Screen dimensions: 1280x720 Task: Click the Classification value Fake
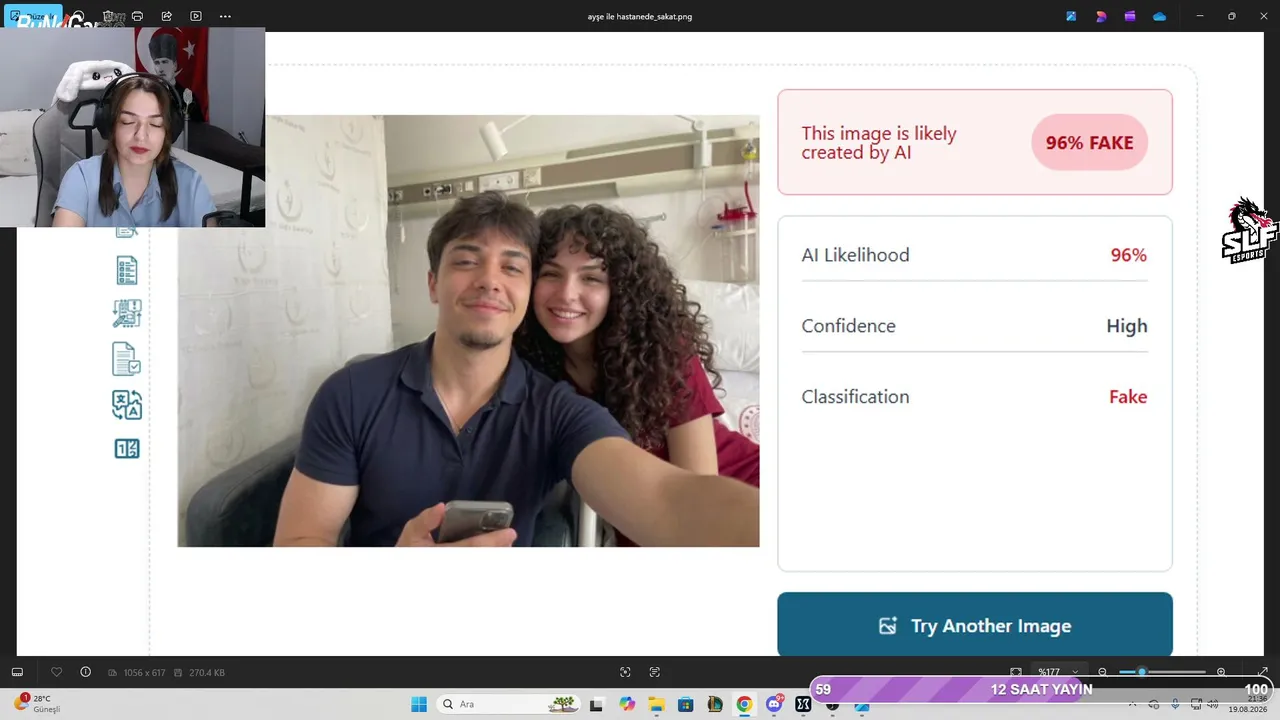pyautogui.click(x=1128, y=397)
